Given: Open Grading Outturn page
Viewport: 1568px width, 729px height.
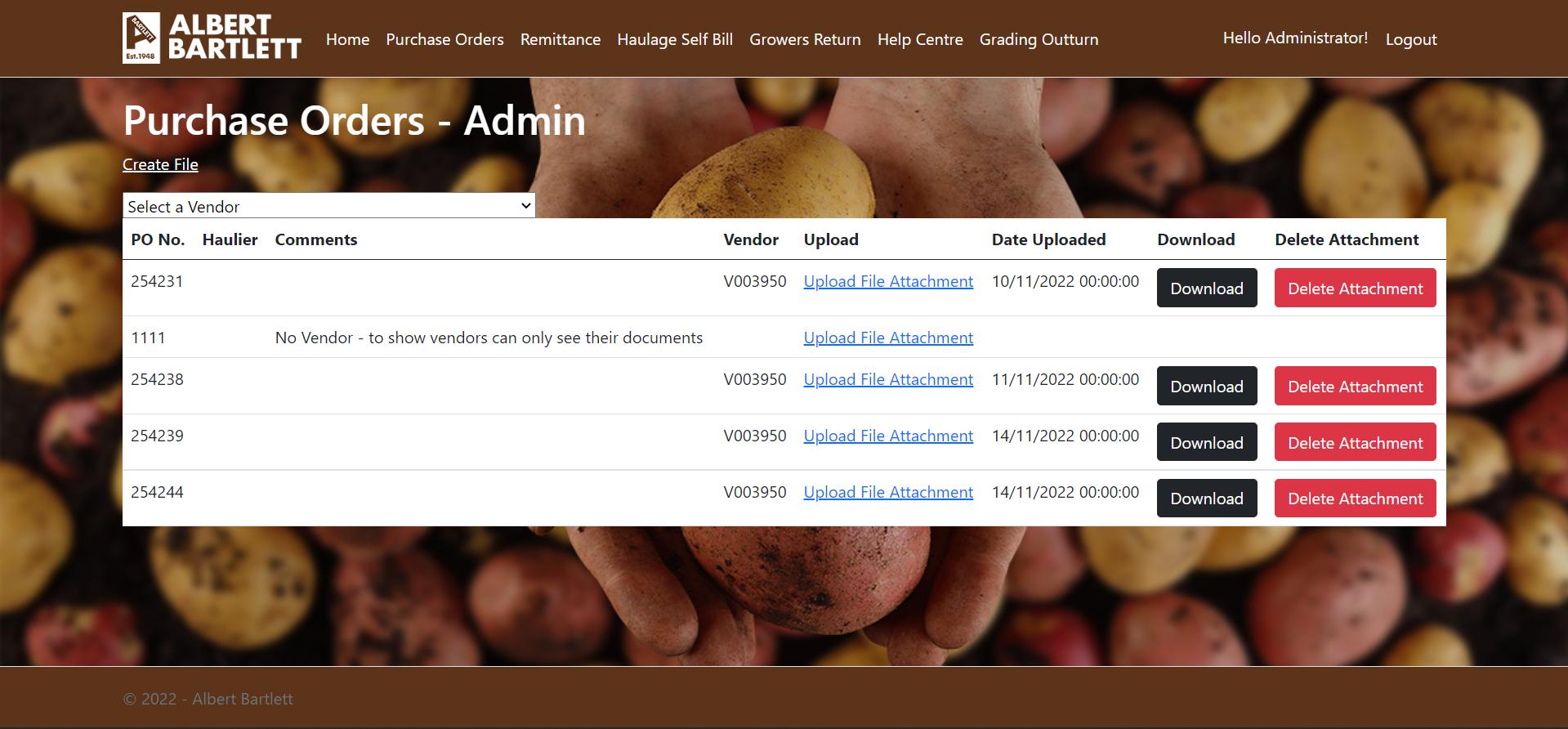Looking at the screenshot, I should [1039, 39].
